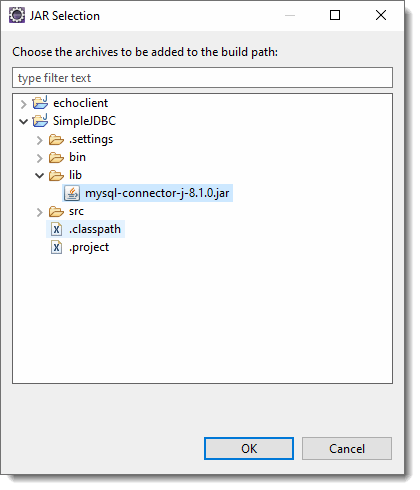Screen dimensions: 420x490
Task: Confirm selection with OK button
Action: pos(249,448)
